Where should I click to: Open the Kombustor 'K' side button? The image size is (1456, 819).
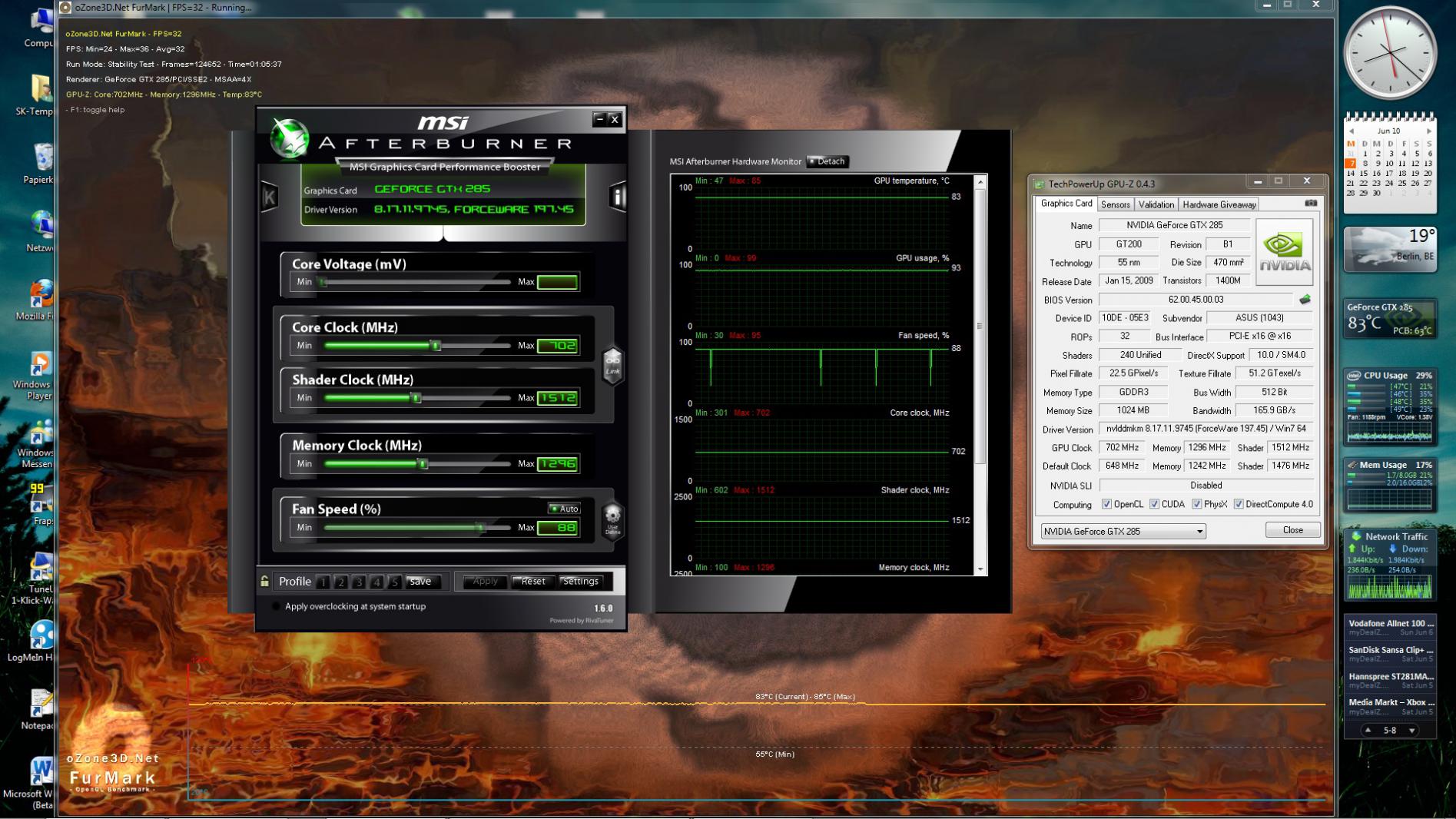click(269, 197)
